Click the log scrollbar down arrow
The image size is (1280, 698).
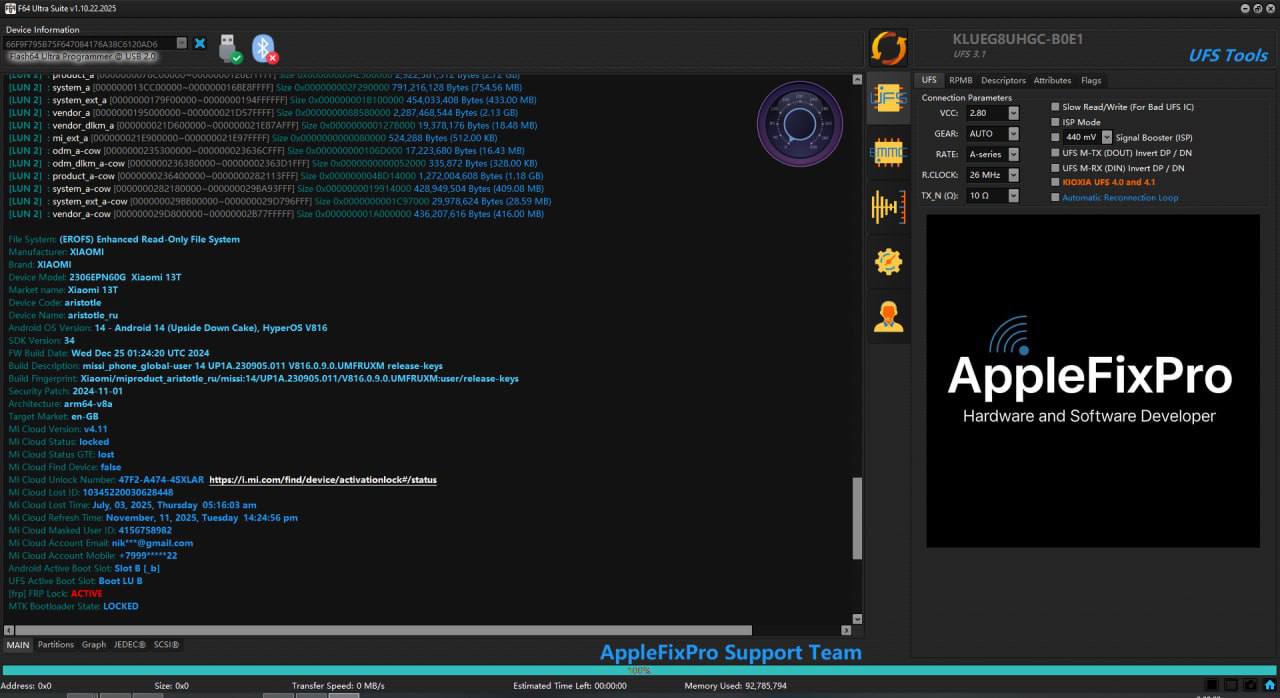pyautogui.click(x=856, y=619)
